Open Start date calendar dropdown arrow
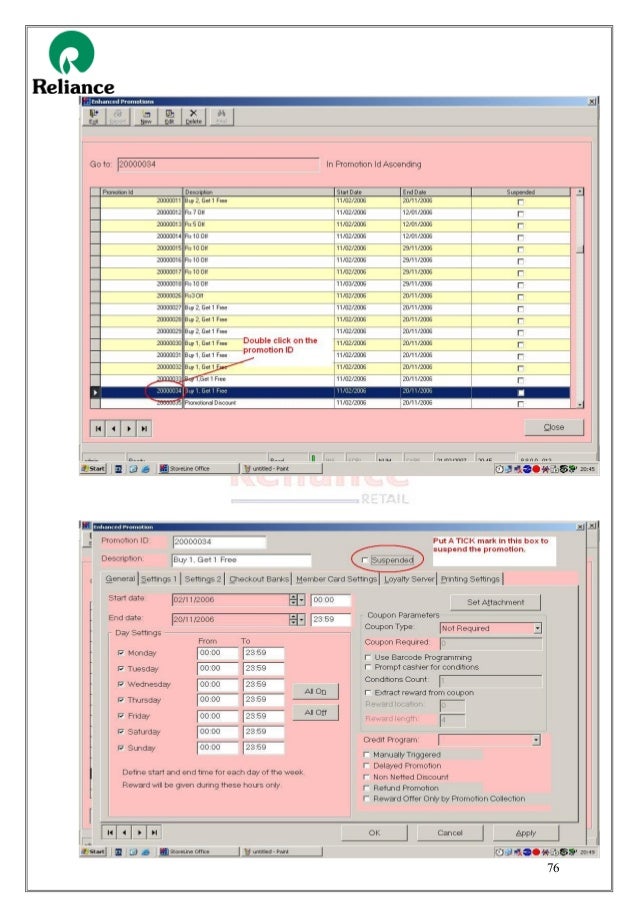Image resolution: width=638 pixels, height=903 pixels. click(301, 600)
